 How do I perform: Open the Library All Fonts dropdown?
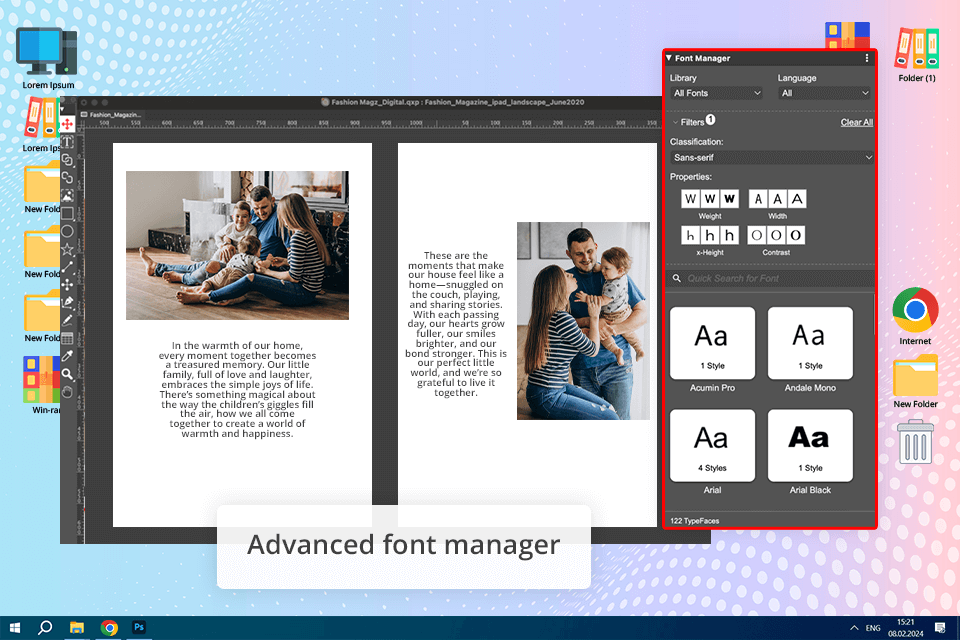717,93
